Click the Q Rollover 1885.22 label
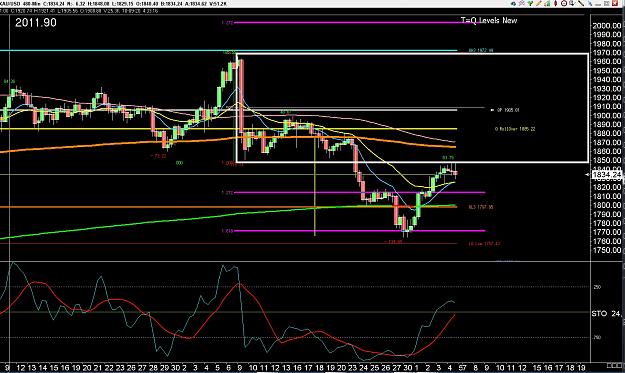This screenshot has height=373, width=625. pos(515,129)
